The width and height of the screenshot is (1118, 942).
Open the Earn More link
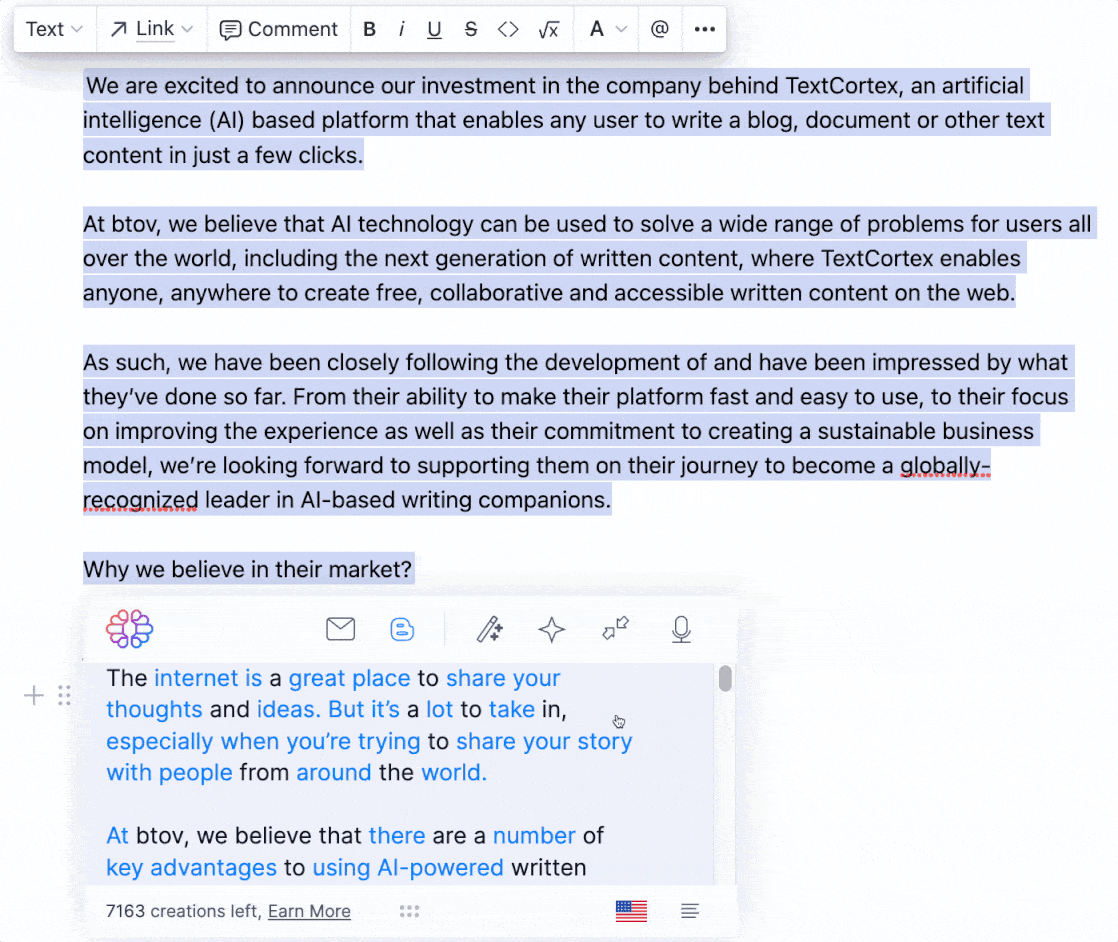coord(309,911)
